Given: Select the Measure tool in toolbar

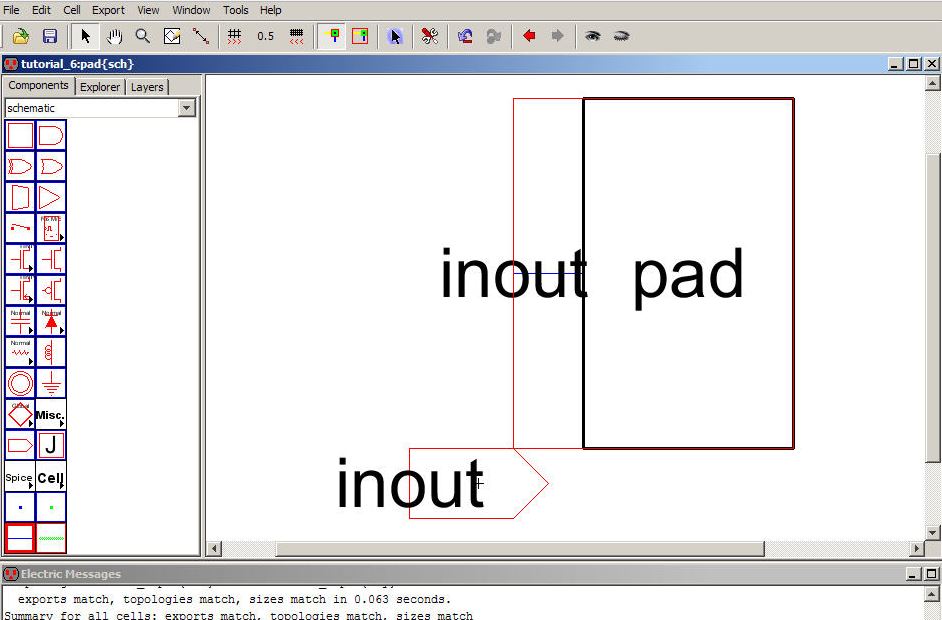Looking at the screenshot, I should pyautogui.click(x=200, y=36).
